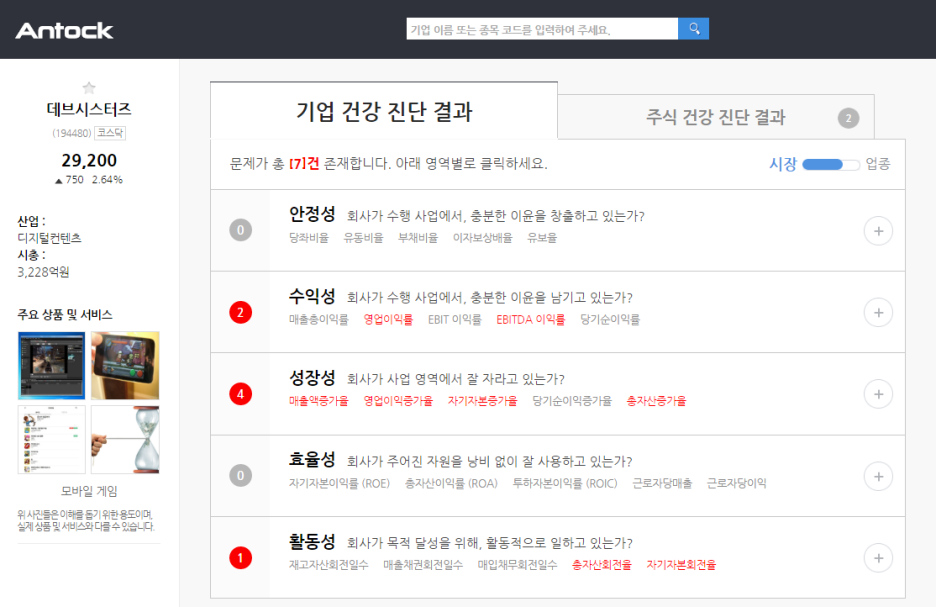Click the 부채비율 indicator
Image resolution: width=936 pixels, height=607 pixels.
point(418,238)
